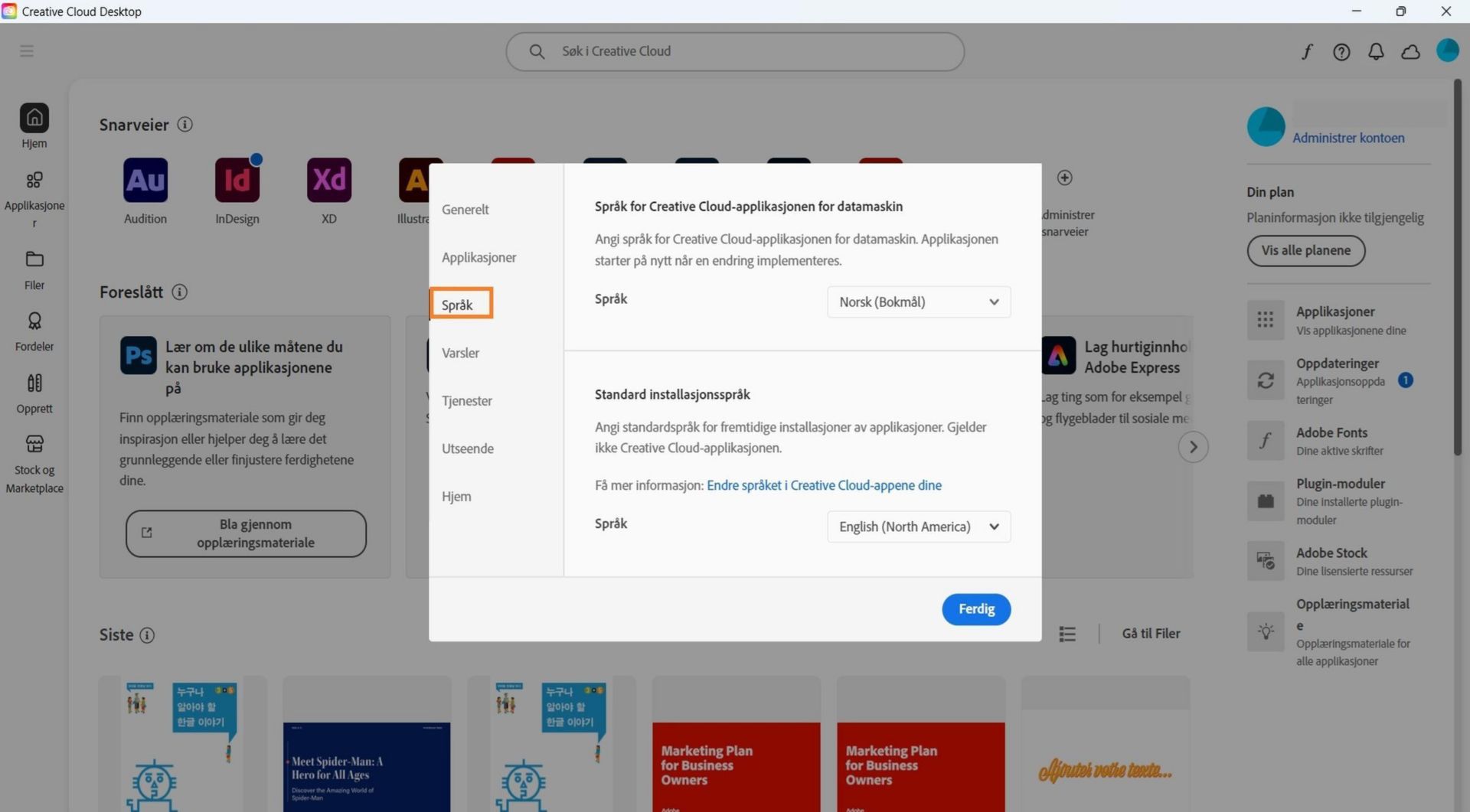
Task: Launch the XD shortcut icon
Action: point(329,180)
